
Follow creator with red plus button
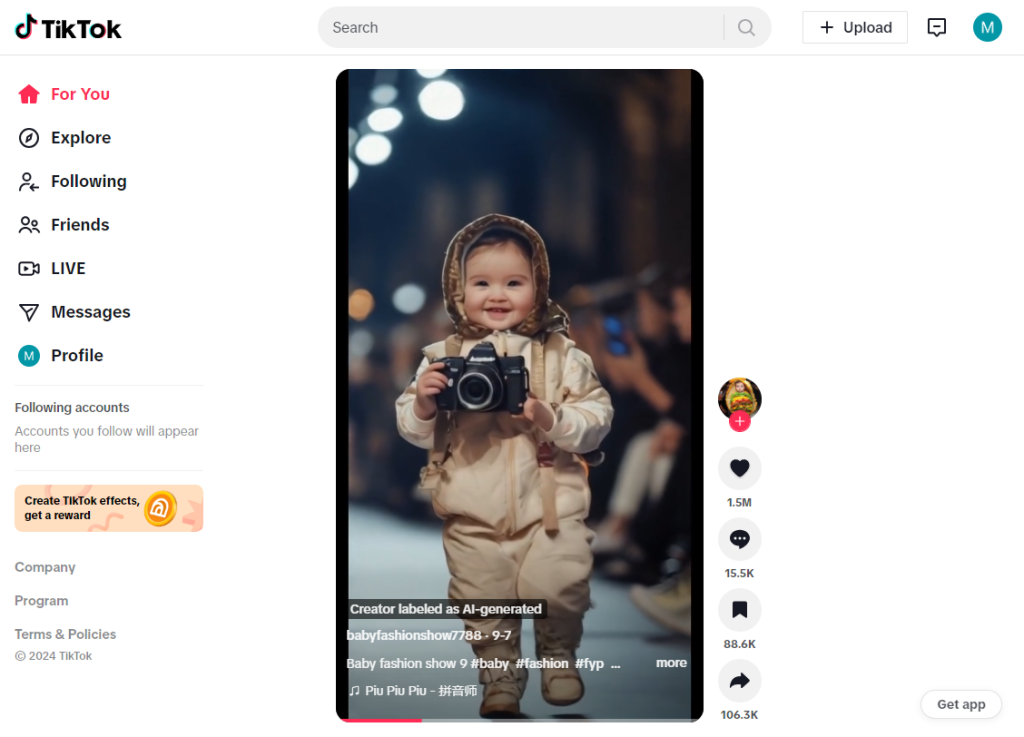[x=739, y=422]
